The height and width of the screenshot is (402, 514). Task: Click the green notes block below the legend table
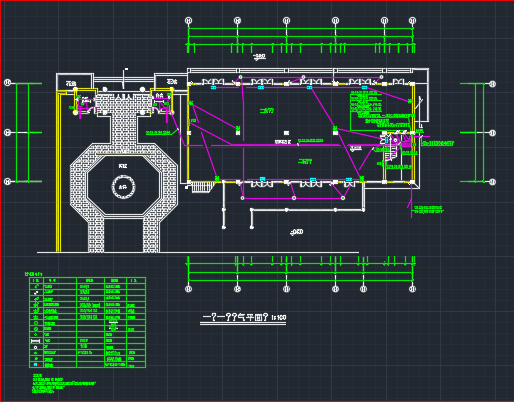[63, 384]
